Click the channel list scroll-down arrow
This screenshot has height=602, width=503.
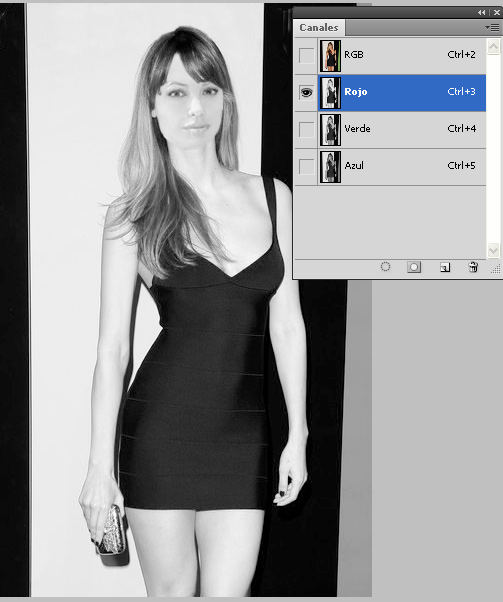tap(493, 250)
